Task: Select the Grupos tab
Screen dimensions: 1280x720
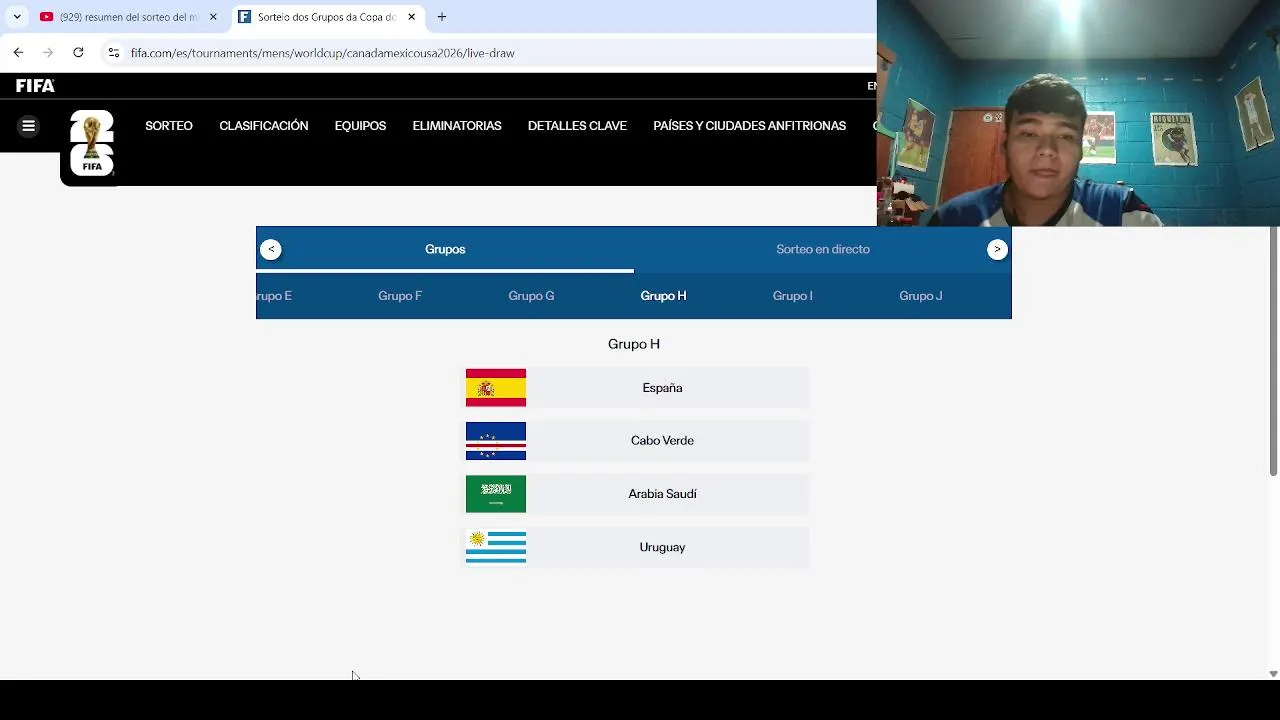Action: 445,249
